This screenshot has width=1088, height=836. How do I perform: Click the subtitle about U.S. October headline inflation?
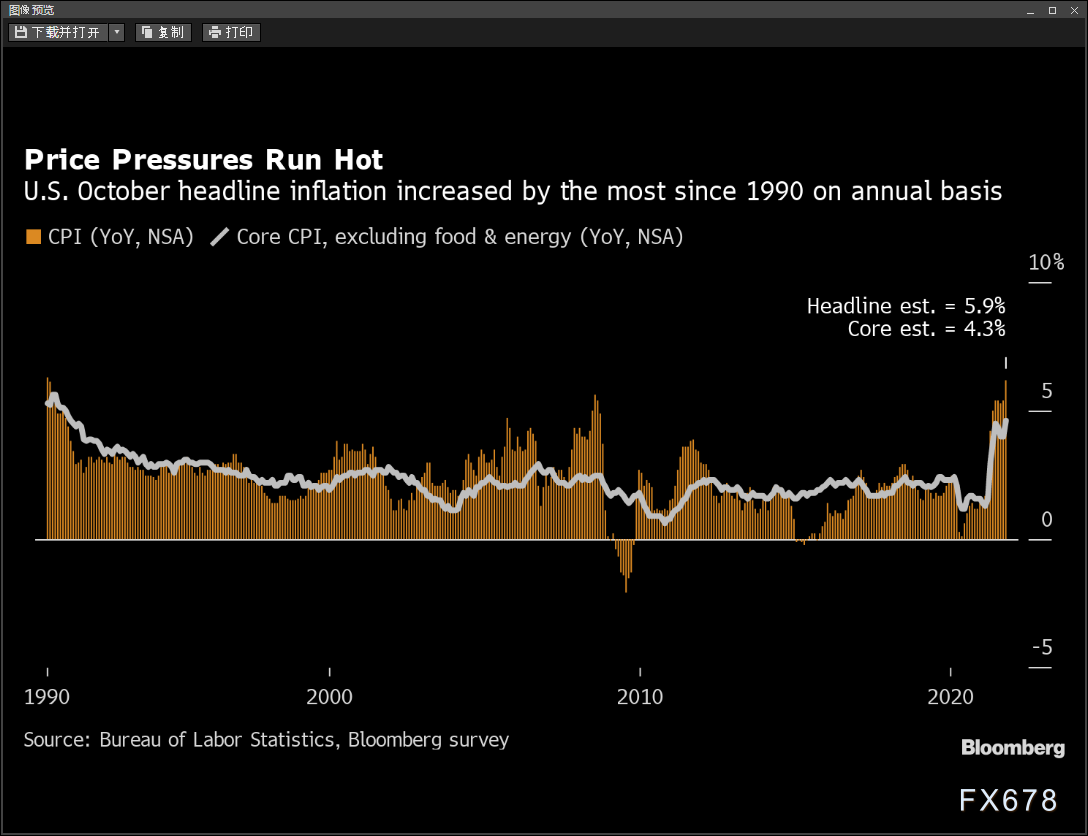pos(513,191)
